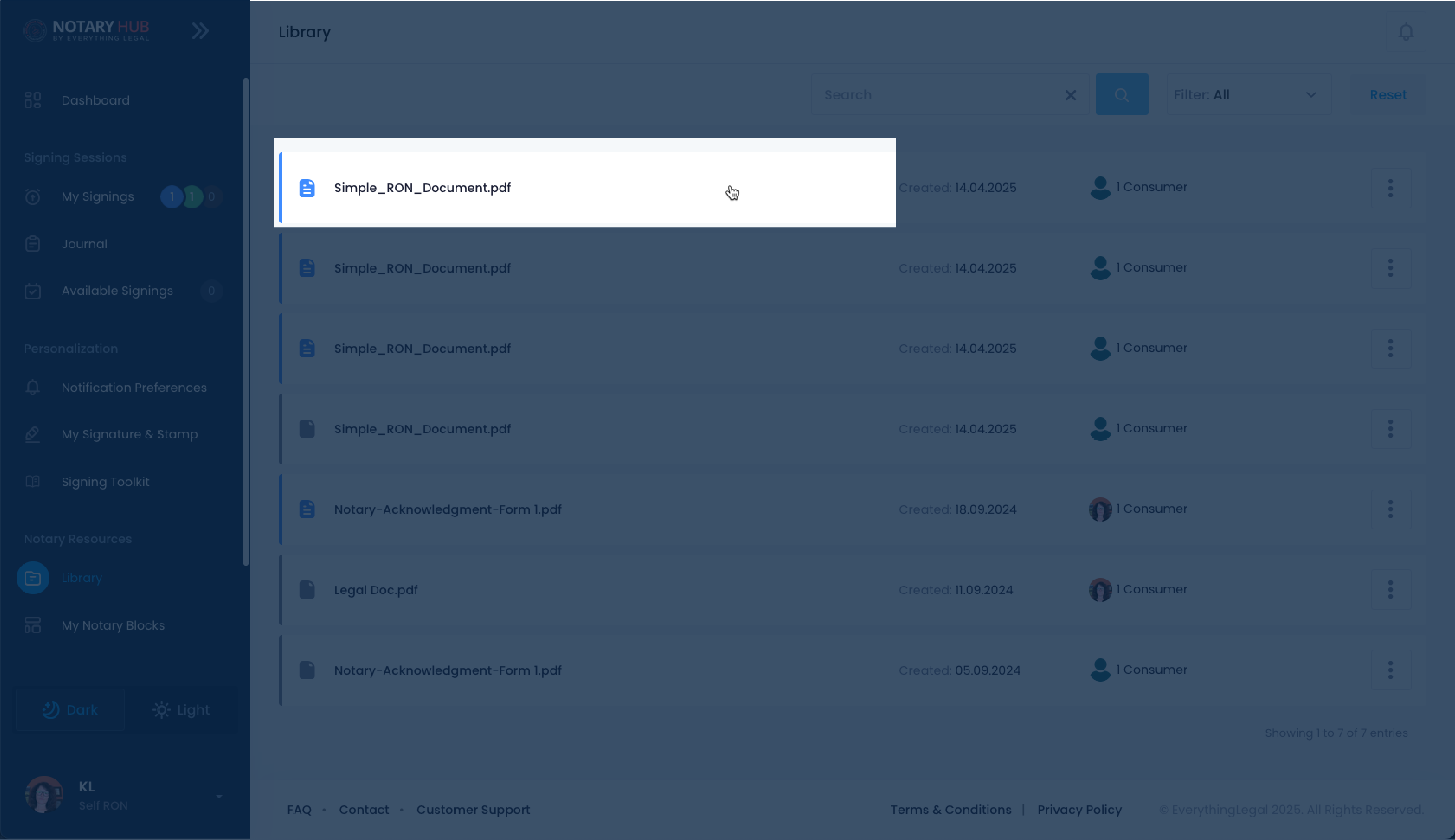Open Customer Support link
1455x840 pixels.
(473, 810)
